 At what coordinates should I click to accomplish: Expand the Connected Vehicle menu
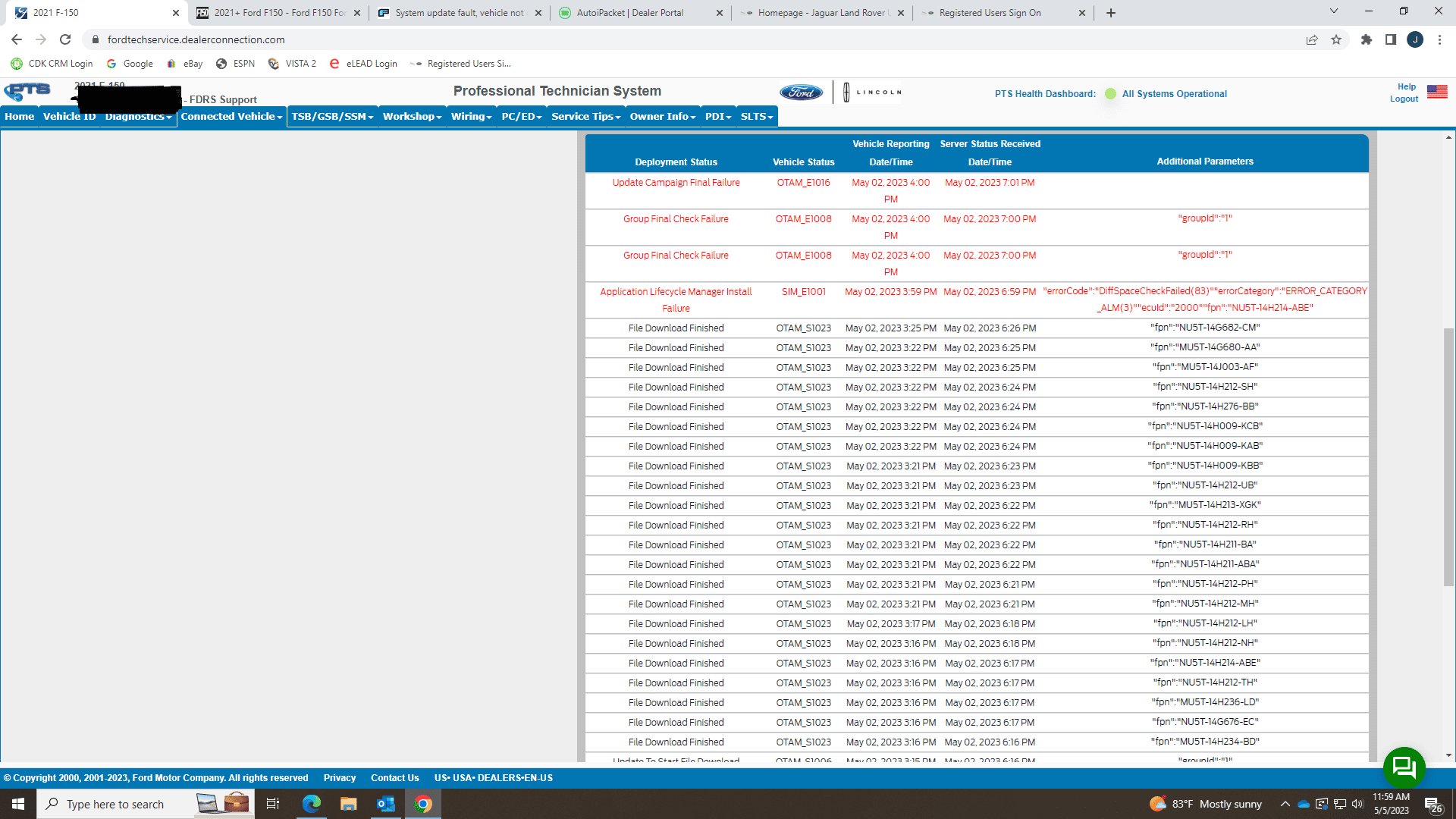tap(231, 117)
